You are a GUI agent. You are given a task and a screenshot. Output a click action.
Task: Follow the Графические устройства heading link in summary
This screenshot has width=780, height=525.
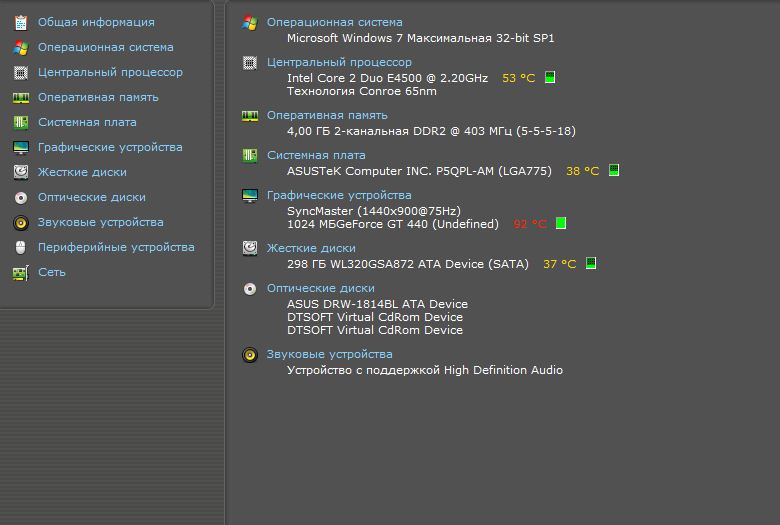pos(339,196)
